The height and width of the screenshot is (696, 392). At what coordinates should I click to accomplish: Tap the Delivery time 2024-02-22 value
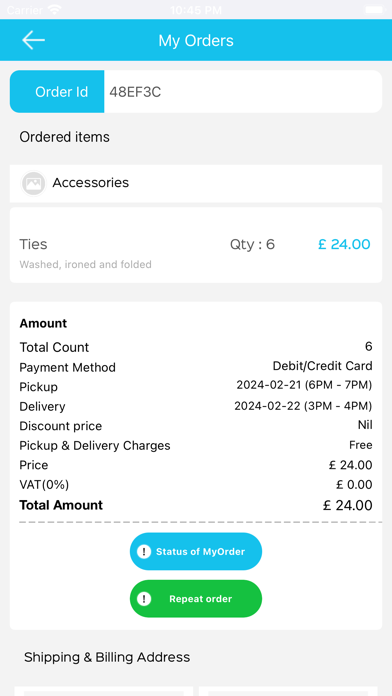pyautogui.click(x=303, y=405)
